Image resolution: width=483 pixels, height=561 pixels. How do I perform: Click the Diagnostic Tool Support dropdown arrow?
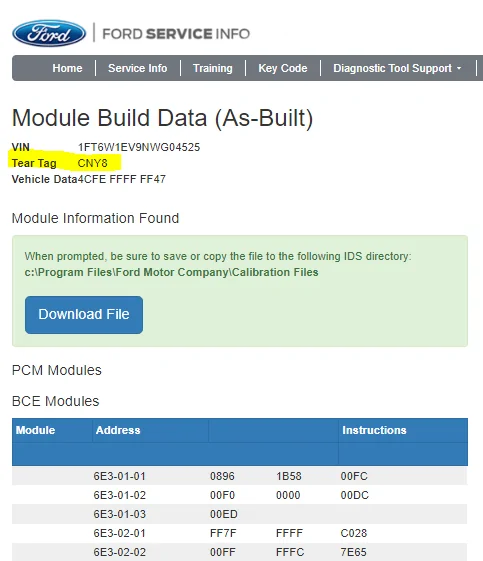[459, 68]
